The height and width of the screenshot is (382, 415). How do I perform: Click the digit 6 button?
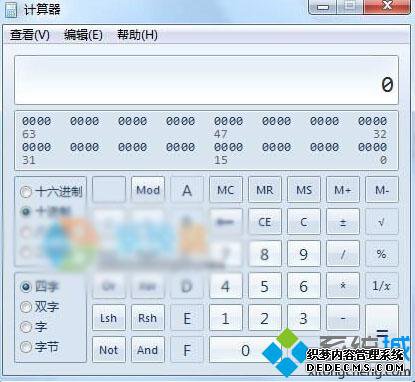(x=304, y=286)
